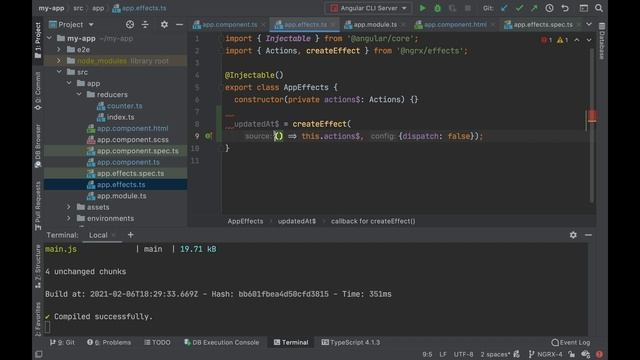The image size is (640, 360).
Task: Commit changes with the green checkmark icon
Action: click(519, 8)
